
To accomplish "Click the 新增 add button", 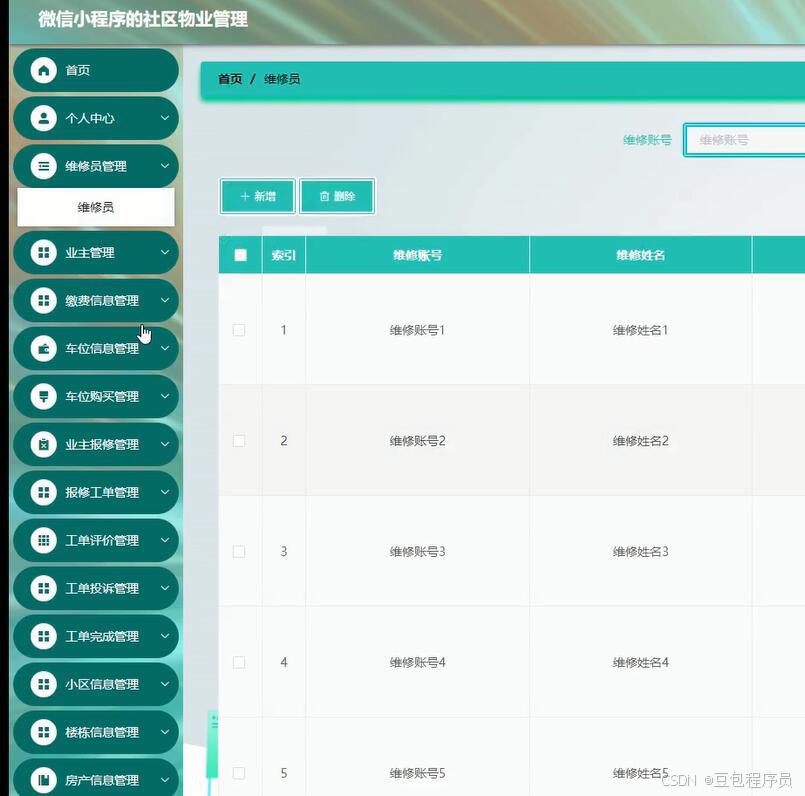I will (x=257, y=196).
